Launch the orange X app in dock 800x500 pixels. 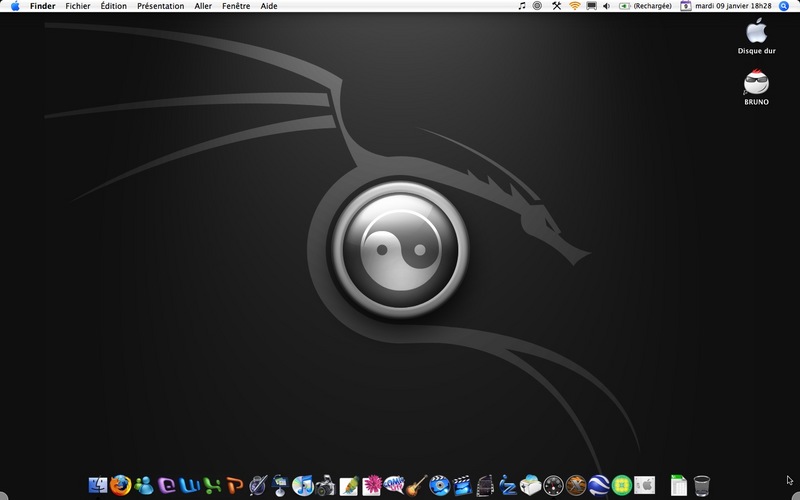tap(576, 485)
